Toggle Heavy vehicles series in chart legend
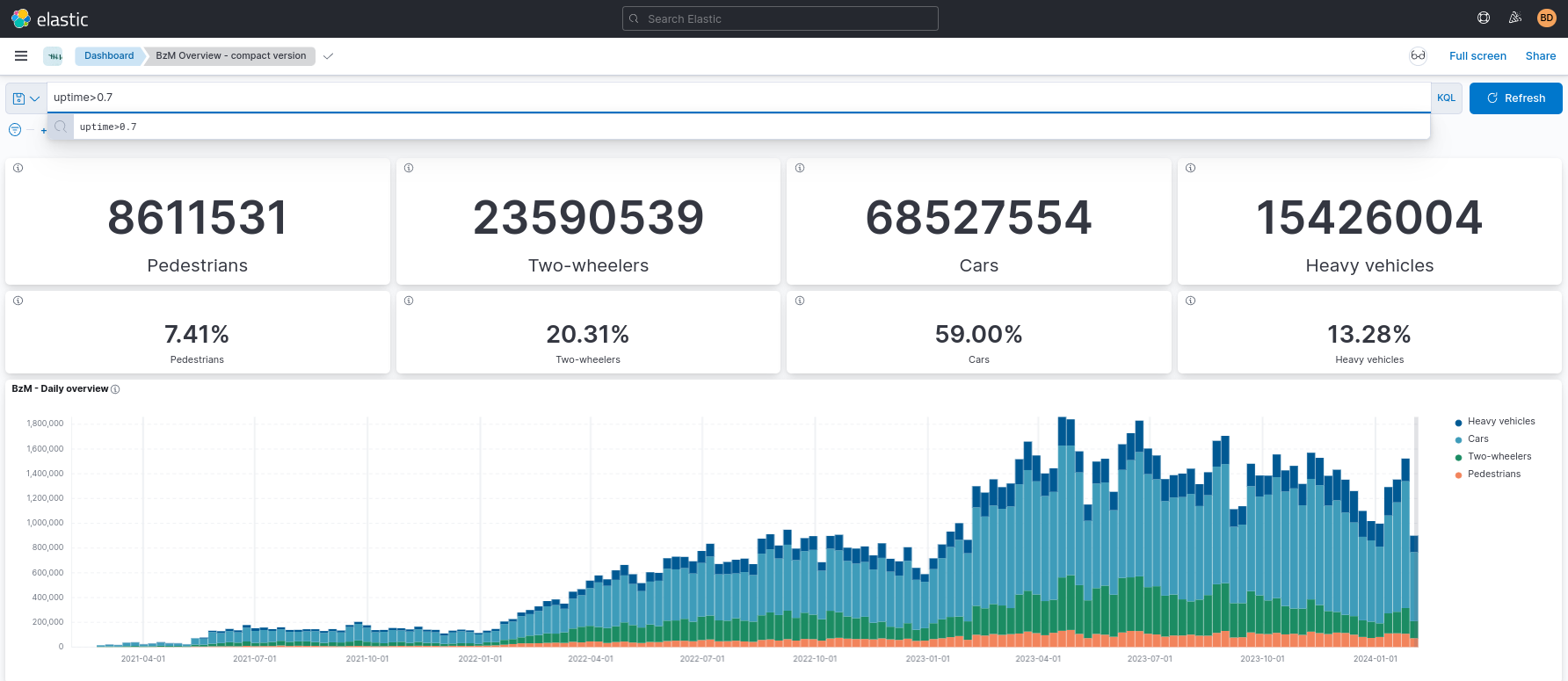This screenshot has width=1568, height=681. (x=1500, y=422)
